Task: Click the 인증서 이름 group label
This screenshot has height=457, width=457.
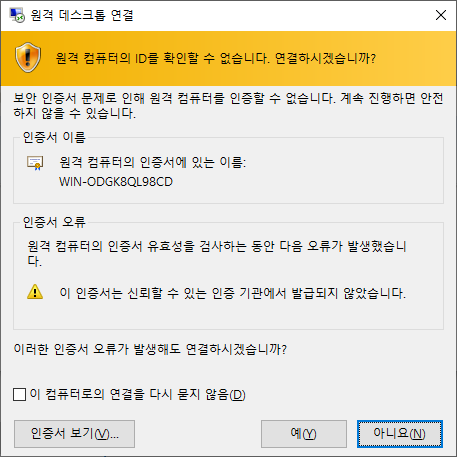Action: pyautogui.click(x=54, y=137)
